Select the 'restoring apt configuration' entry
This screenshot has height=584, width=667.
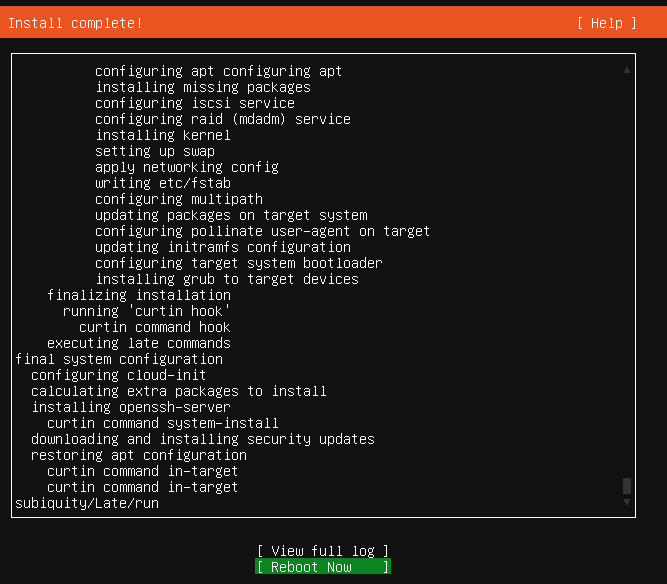coord(139,455)
